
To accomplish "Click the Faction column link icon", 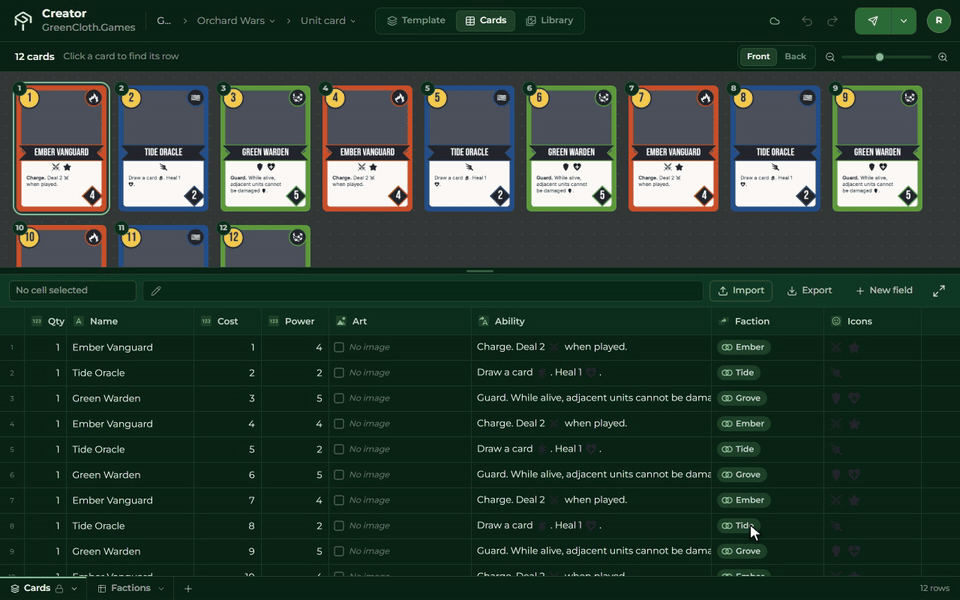I will tap(724, 321).
